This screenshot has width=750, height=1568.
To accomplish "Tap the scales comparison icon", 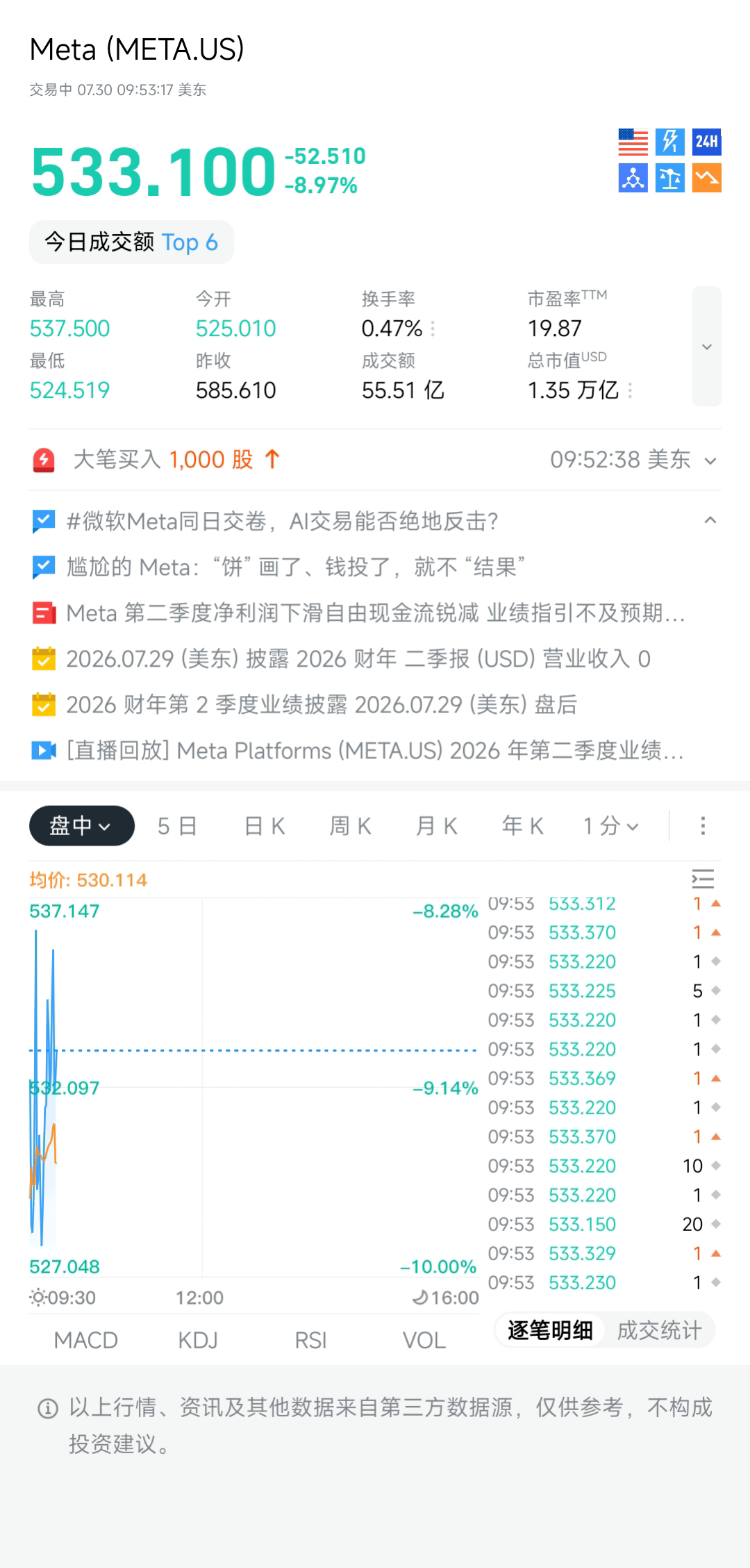I will 670,178.
